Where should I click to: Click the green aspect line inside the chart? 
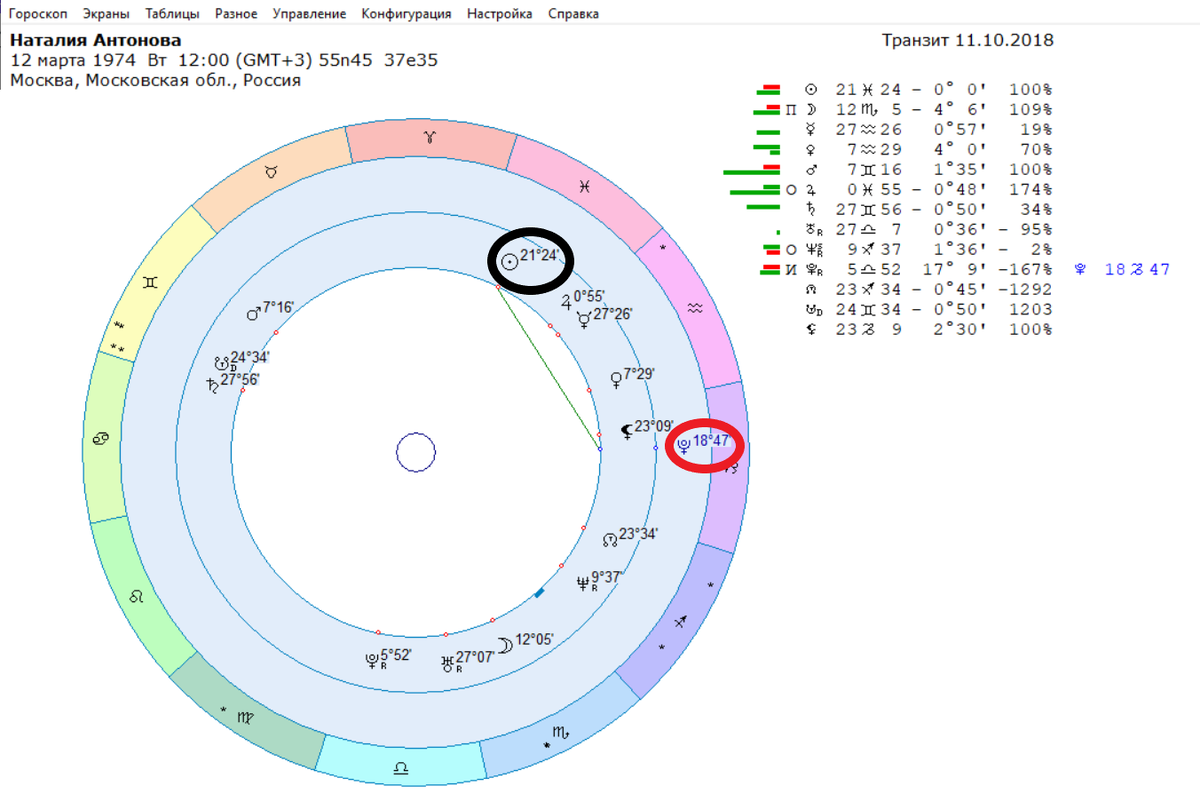point(548,367)
